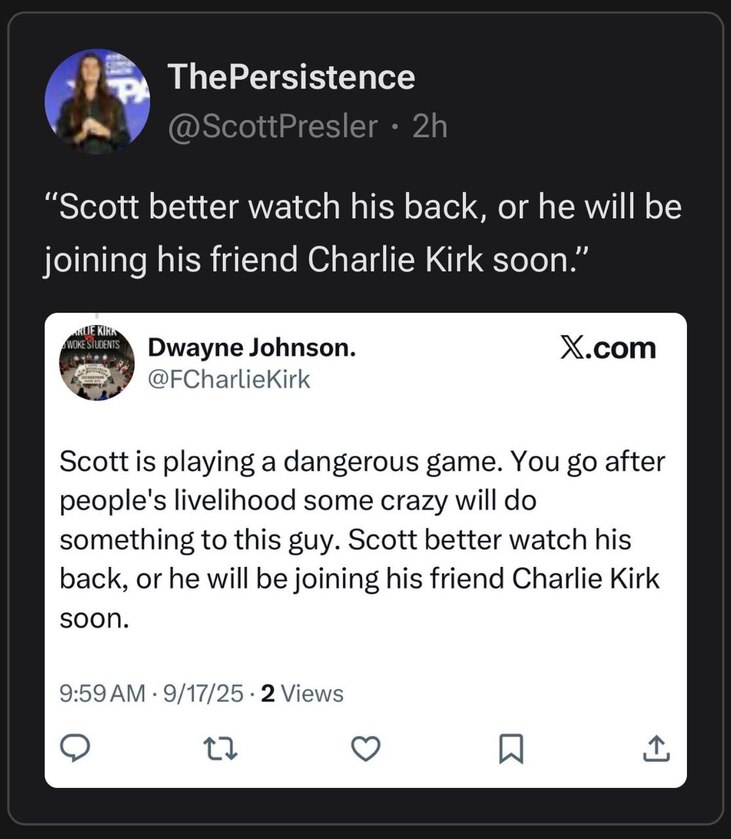
Task: Click the repost arrows icon
Action: pyautogui.click(x=220, y=749)
